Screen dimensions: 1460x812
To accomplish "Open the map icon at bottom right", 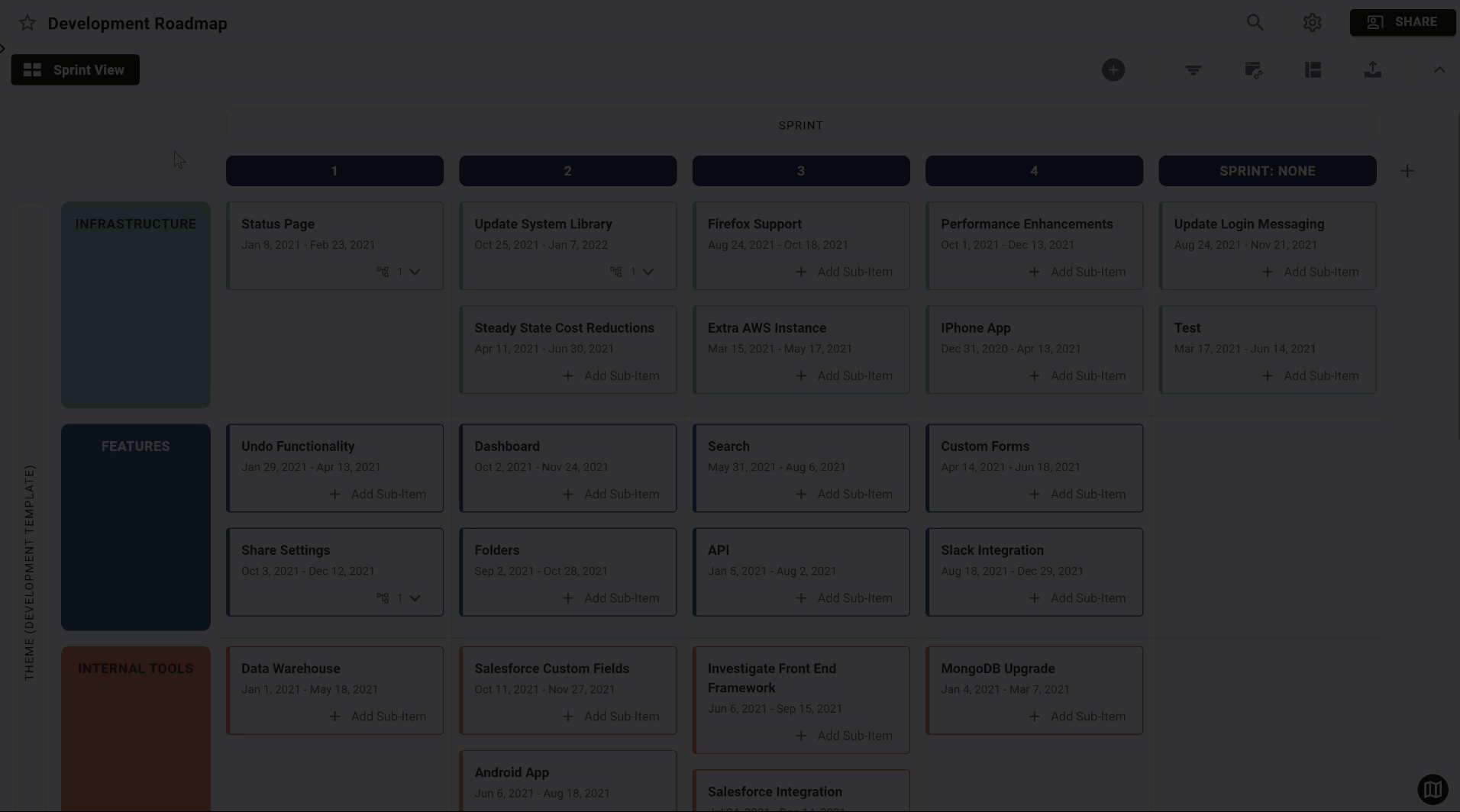I will pos(1433,788).
